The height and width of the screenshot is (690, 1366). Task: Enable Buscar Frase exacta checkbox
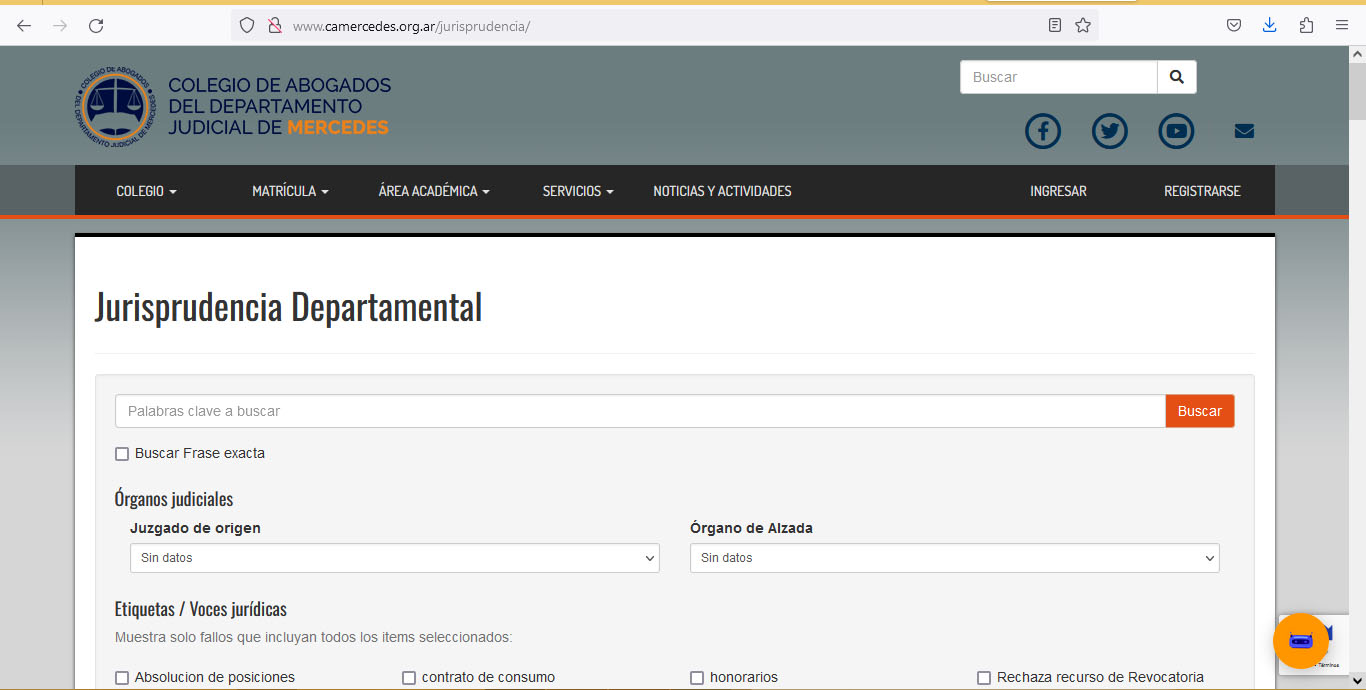click(122, 454)
